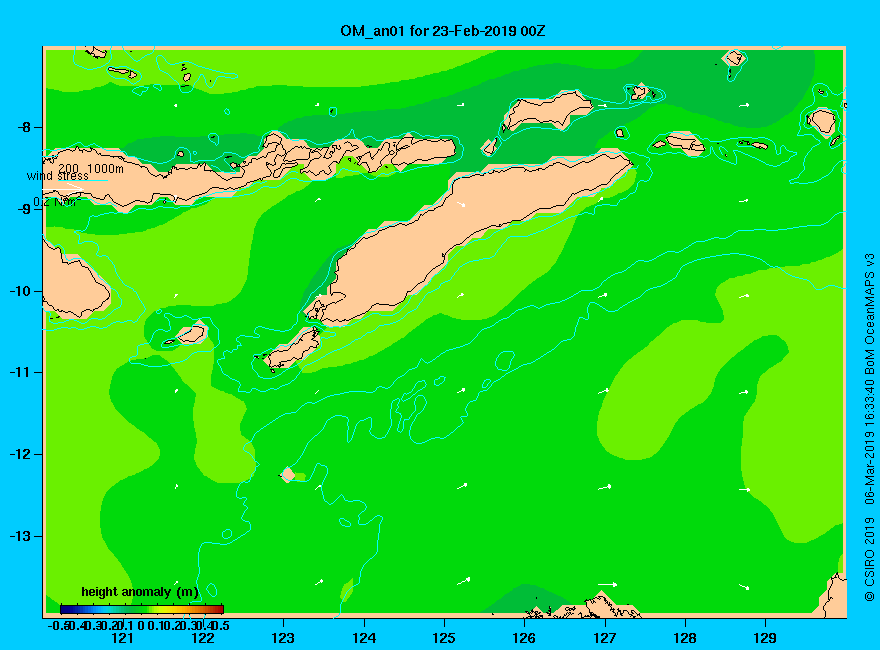Click the '200 1000m' contour legend text
The height and width of the screenshot is (650, 880).
[x=91, y=168]
